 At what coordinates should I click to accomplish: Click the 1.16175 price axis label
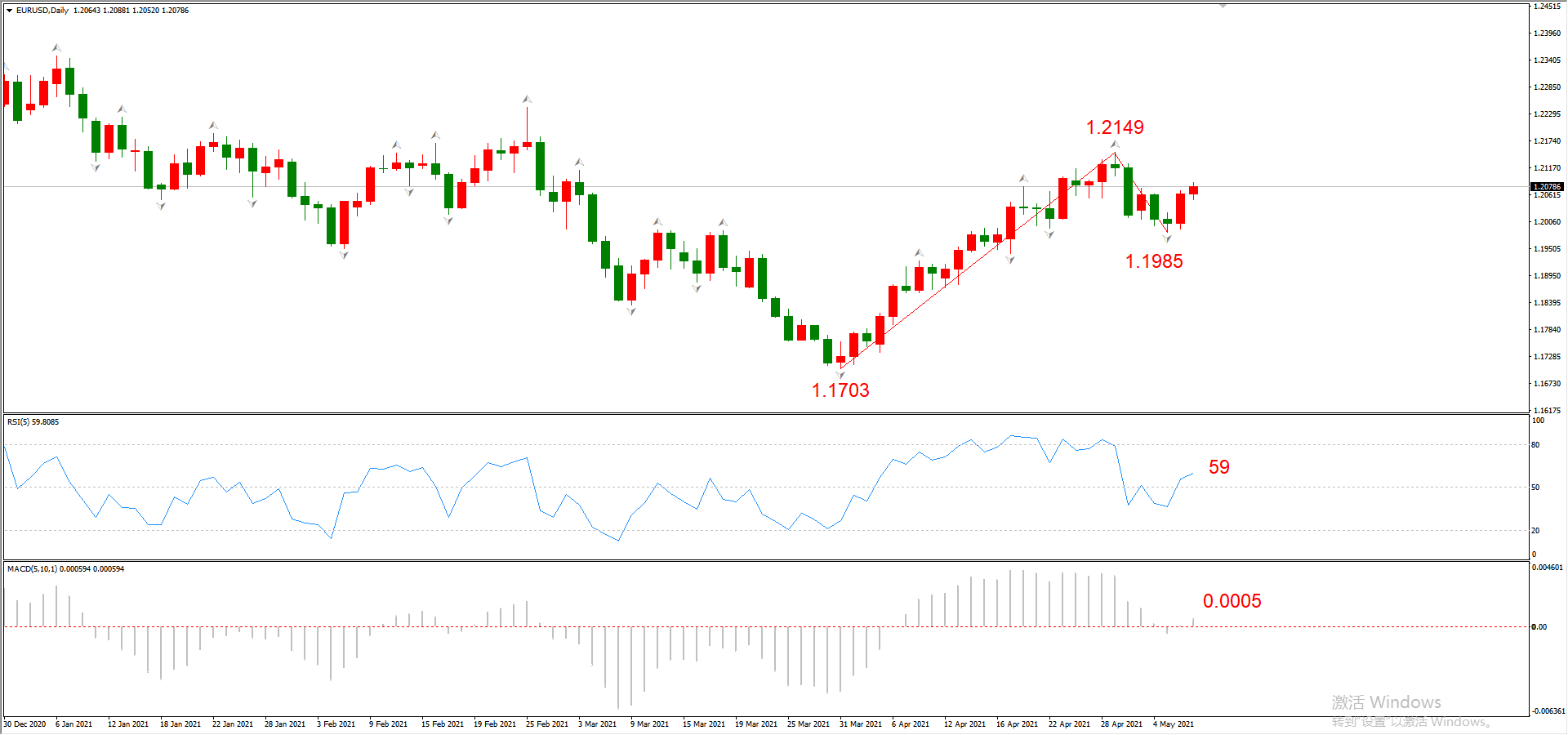[1547, 411]
